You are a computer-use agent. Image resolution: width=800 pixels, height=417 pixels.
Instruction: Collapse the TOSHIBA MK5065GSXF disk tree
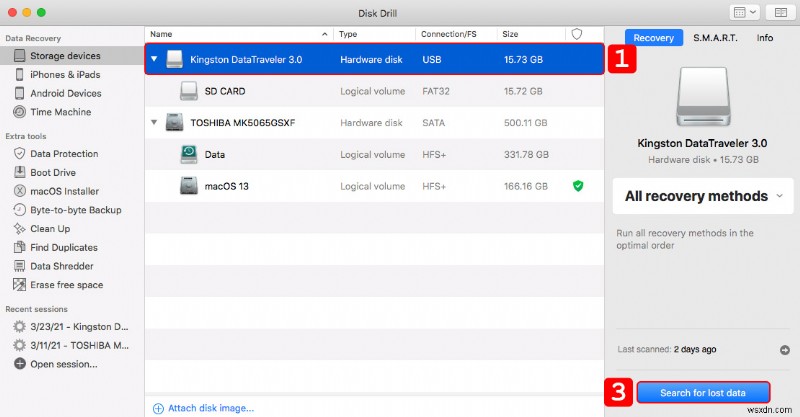(154, 123)
